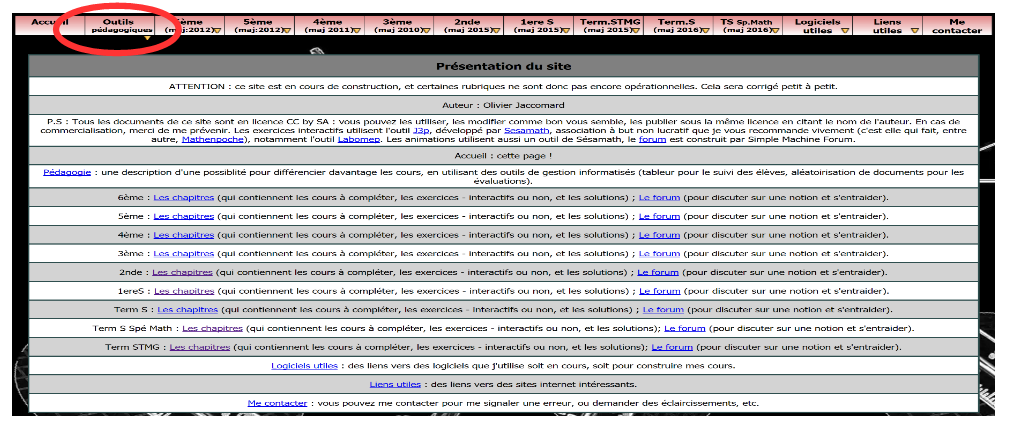Open Les chapitres in the 2nde row
This screenshot has width=1011, height=426.
click(x=182, y=273)
